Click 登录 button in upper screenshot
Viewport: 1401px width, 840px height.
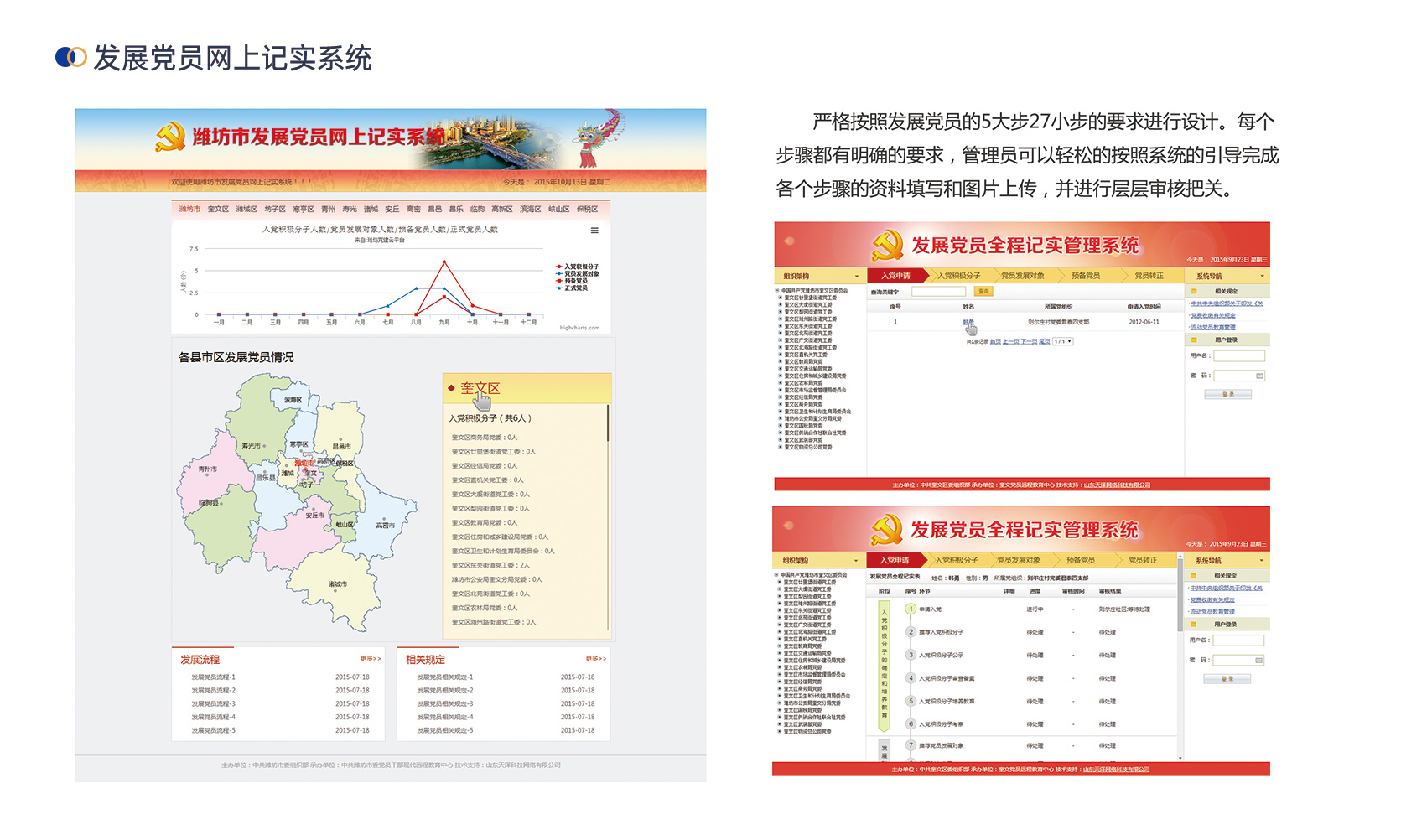click(x=1228, y=395)
